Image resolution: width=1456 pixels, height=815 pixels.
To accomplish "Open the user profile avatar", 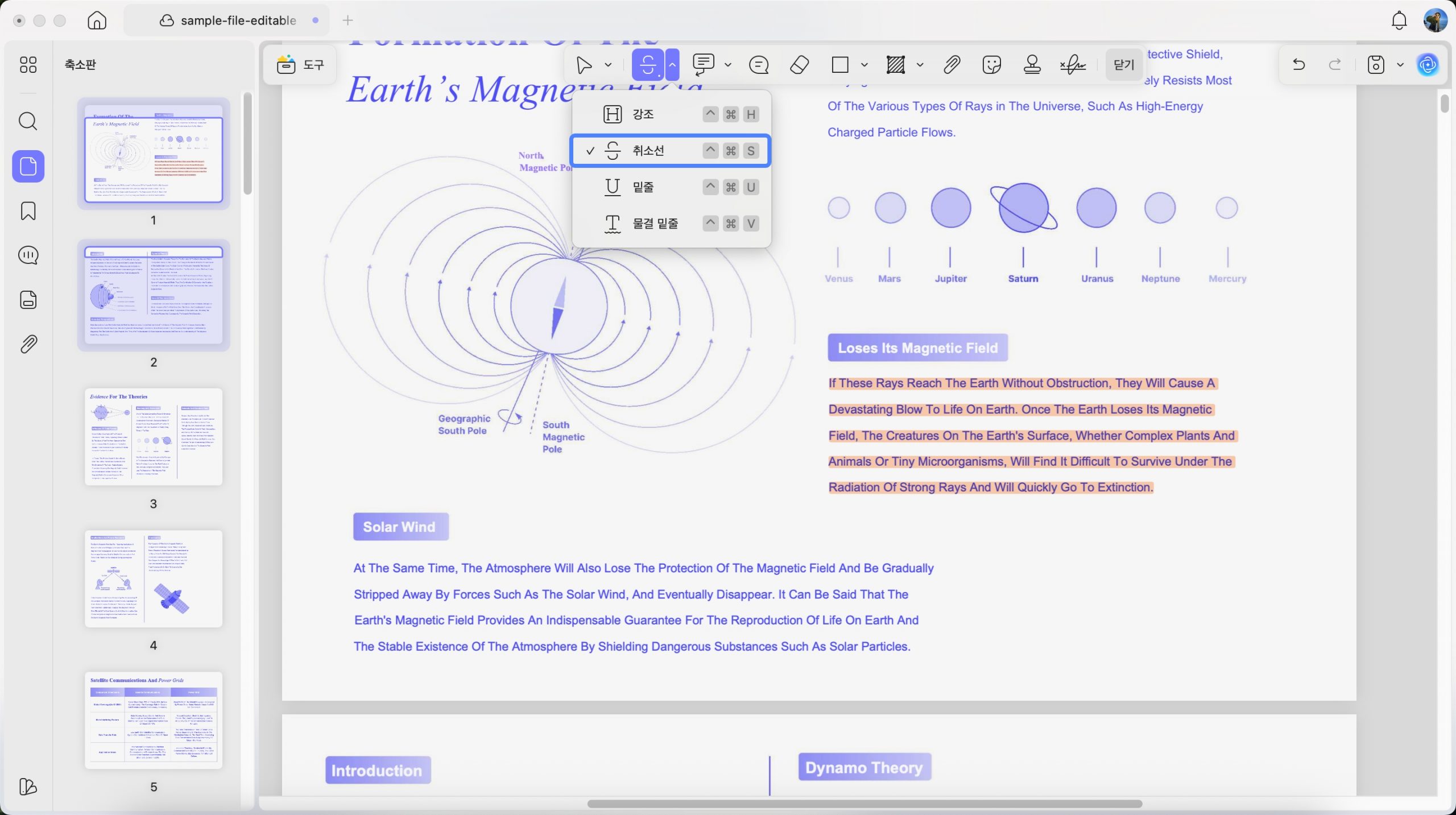I will click(x=1436, y=20).
